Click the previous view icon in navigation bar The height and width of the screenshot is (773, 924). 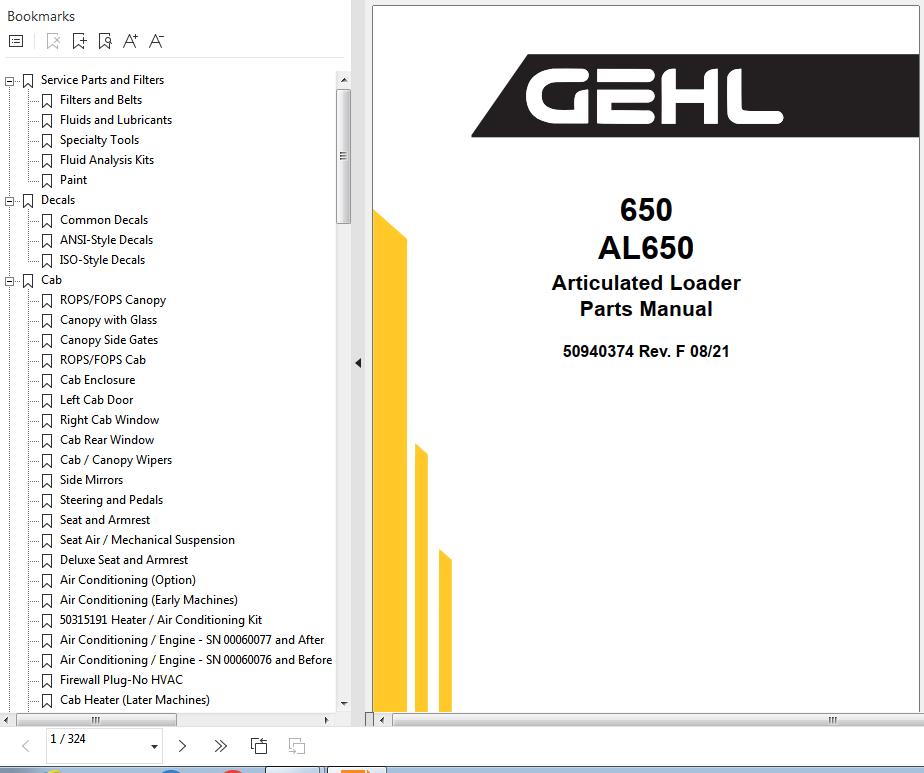pos(259,746)
